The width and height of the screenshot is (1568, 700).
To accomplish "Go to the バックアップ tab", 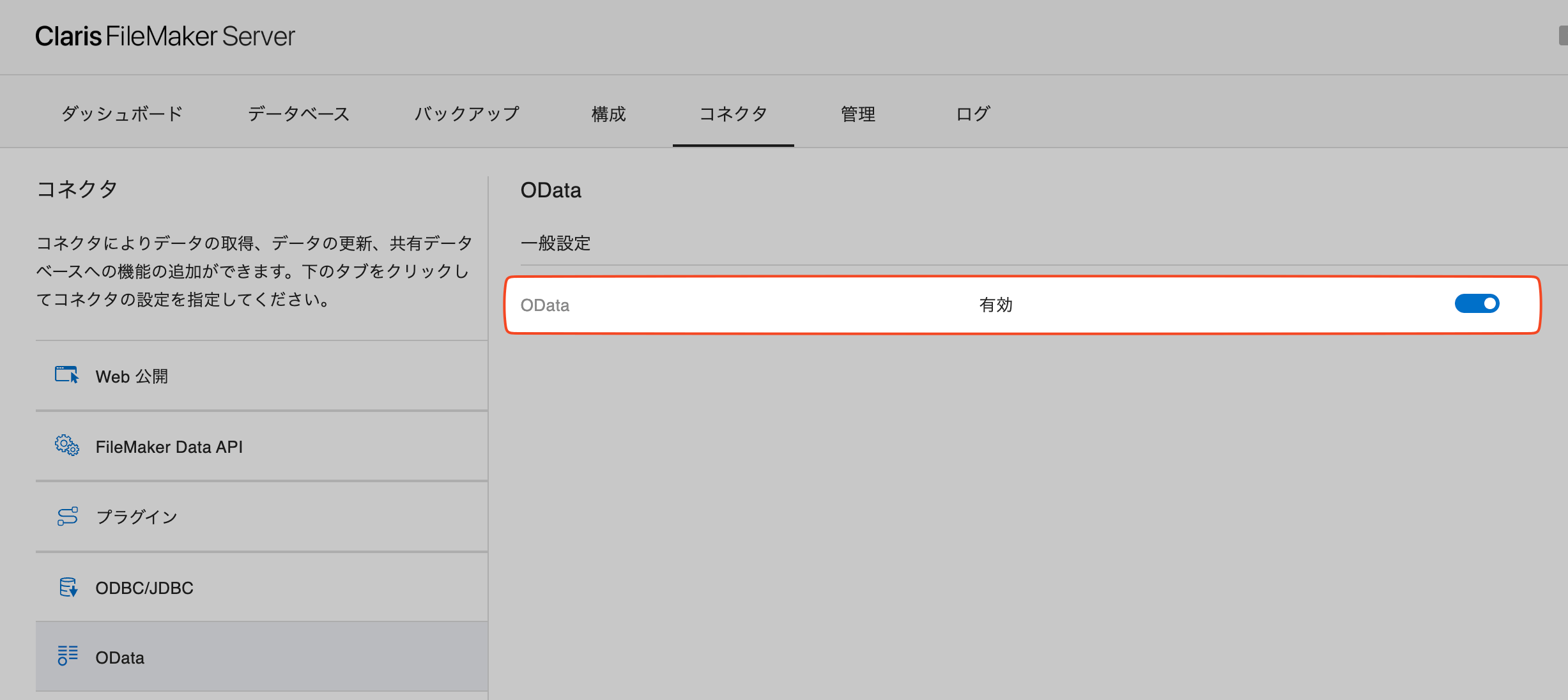I will 467,114.
